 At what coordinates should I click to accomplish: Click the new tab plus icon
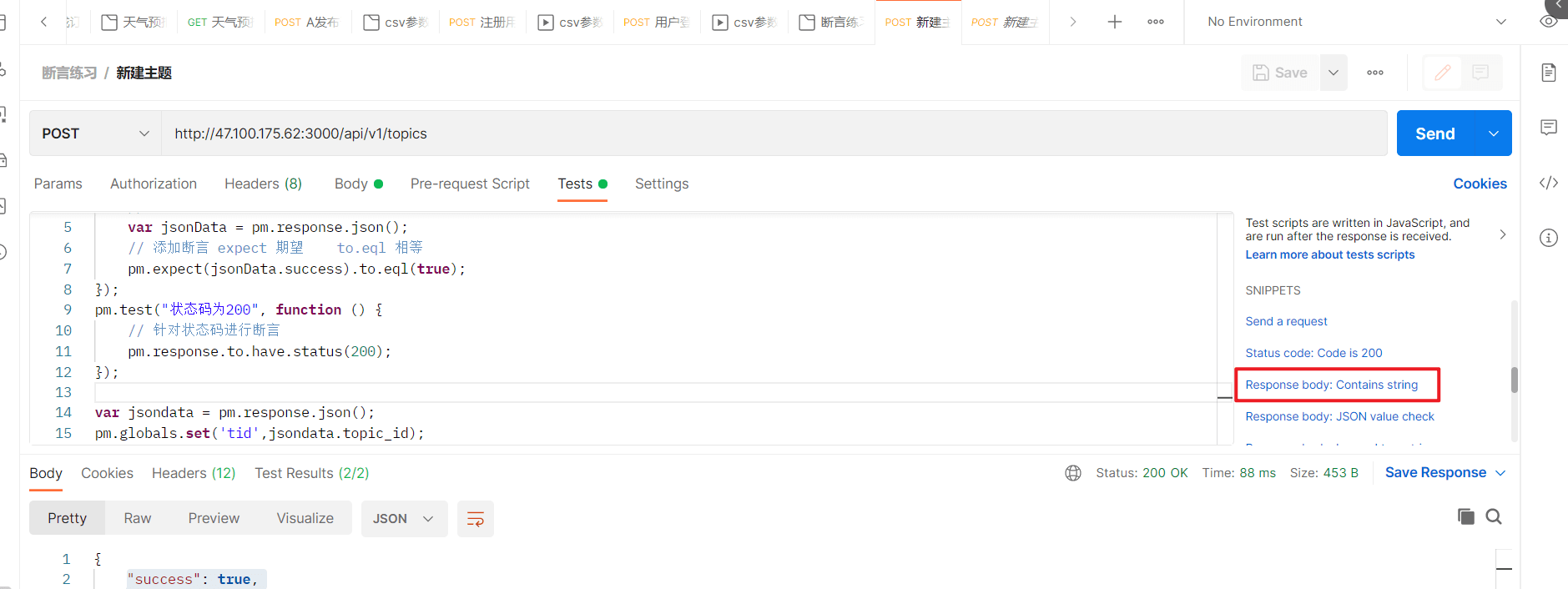click(x=1115, y=22)
